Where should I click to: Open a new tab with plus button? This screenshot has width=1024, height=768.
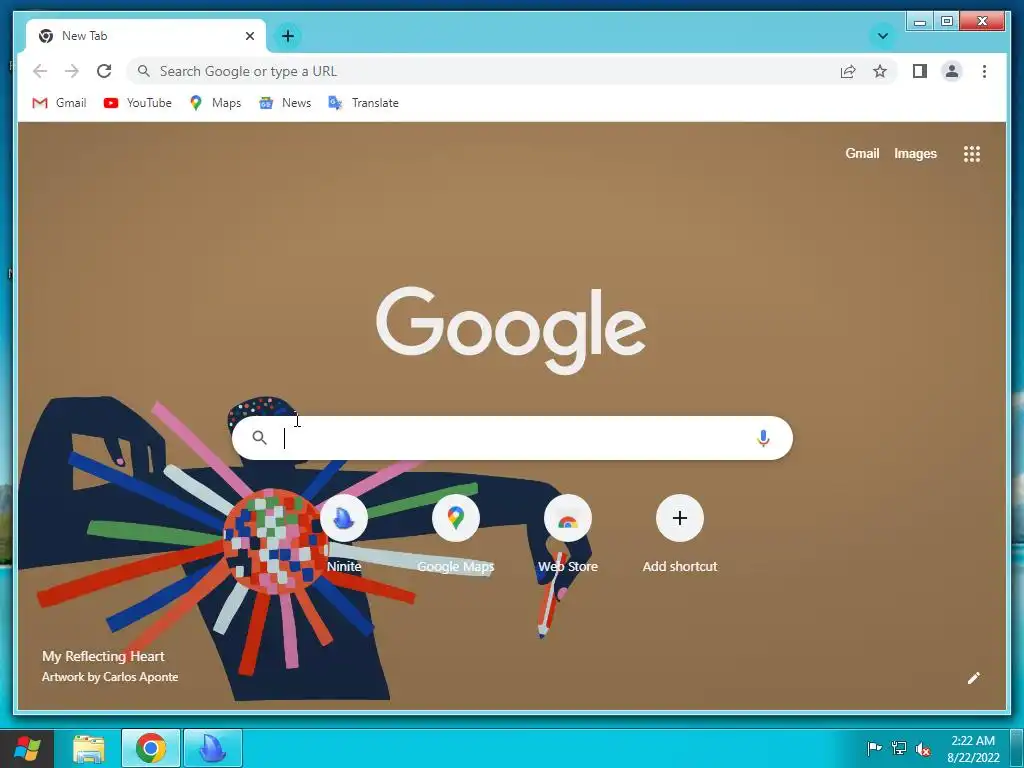pyautogui.click(x=288, y=36)
